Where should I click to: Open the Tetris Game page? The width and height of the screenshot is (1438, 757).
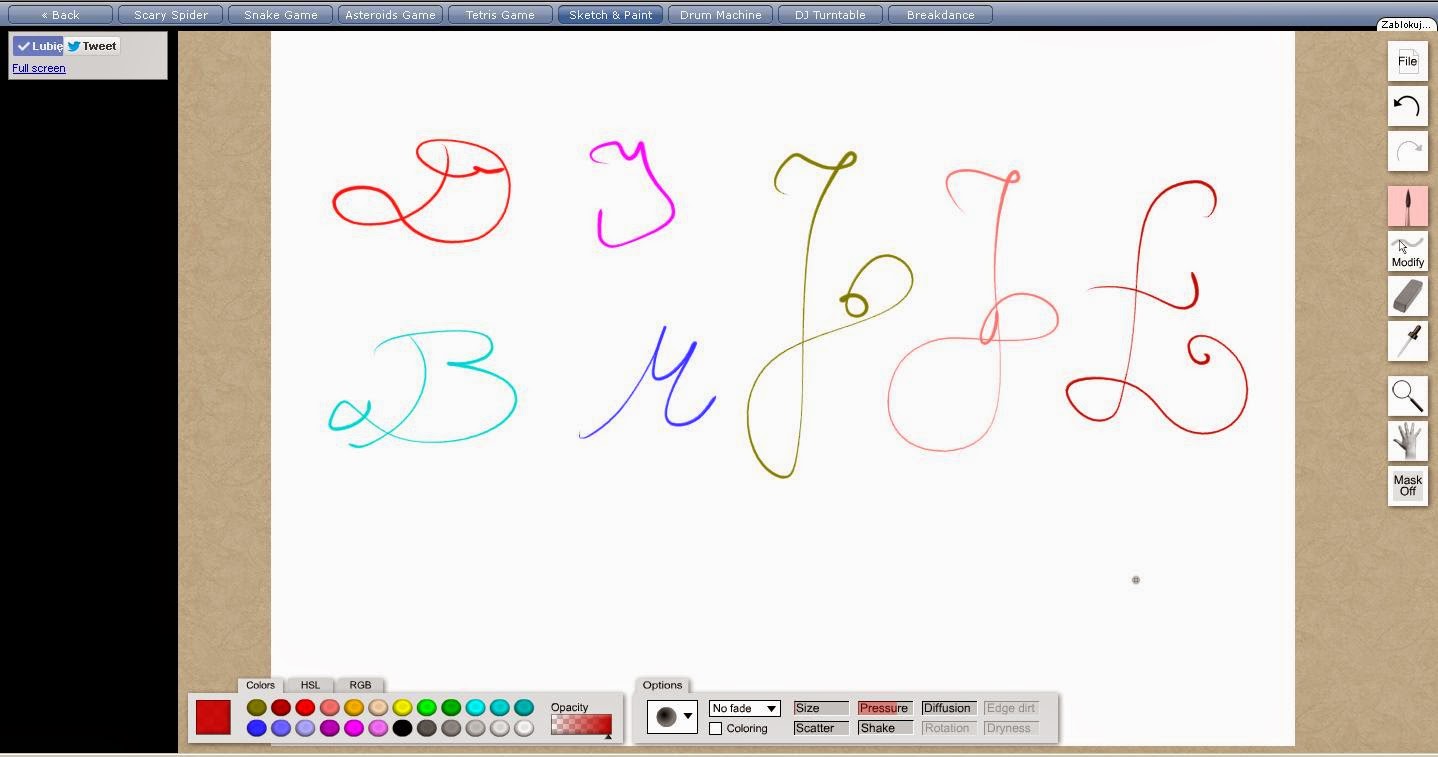500,14
